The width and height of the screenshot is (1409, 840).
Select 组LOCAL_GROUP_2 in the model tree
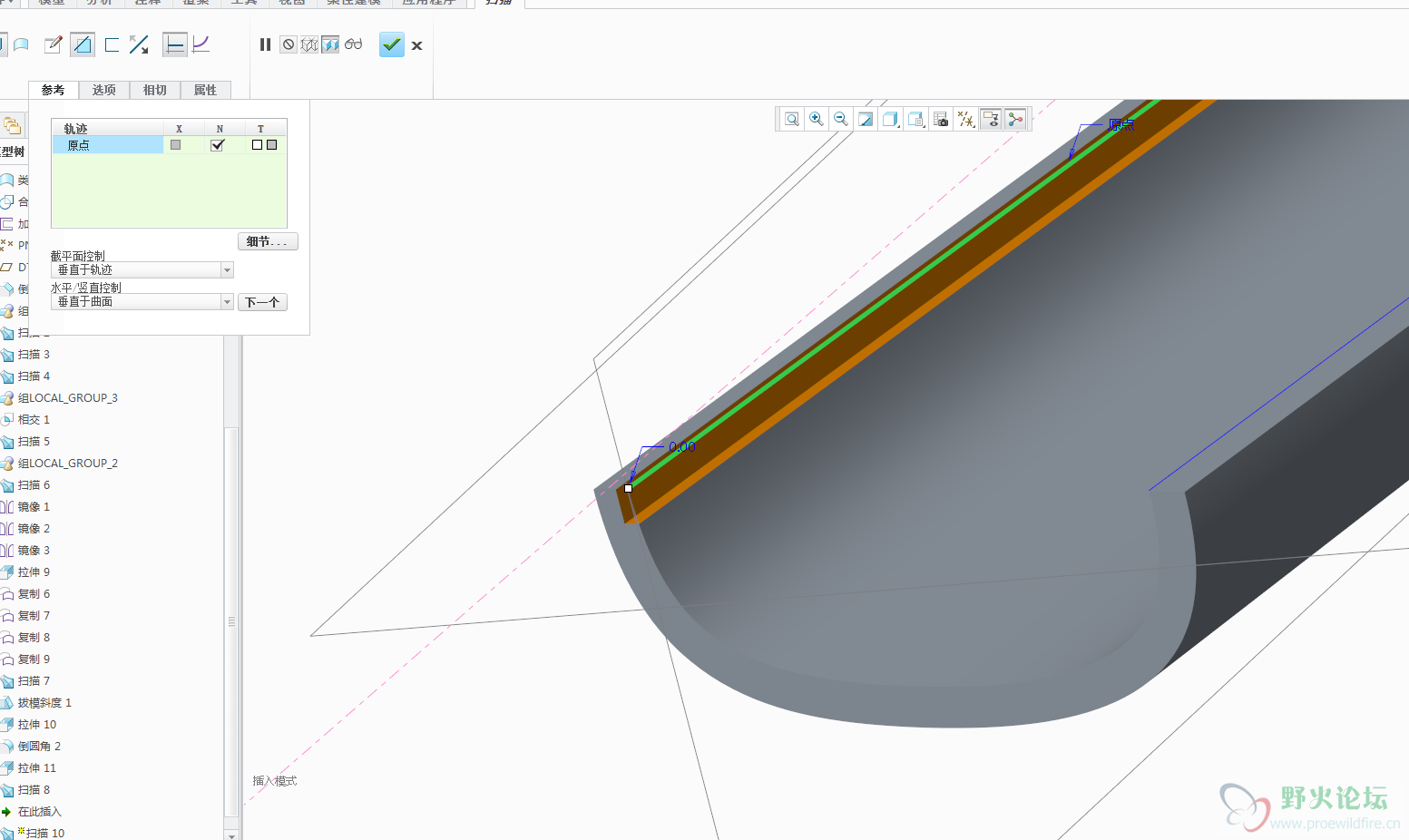click(x=67, y=464)
